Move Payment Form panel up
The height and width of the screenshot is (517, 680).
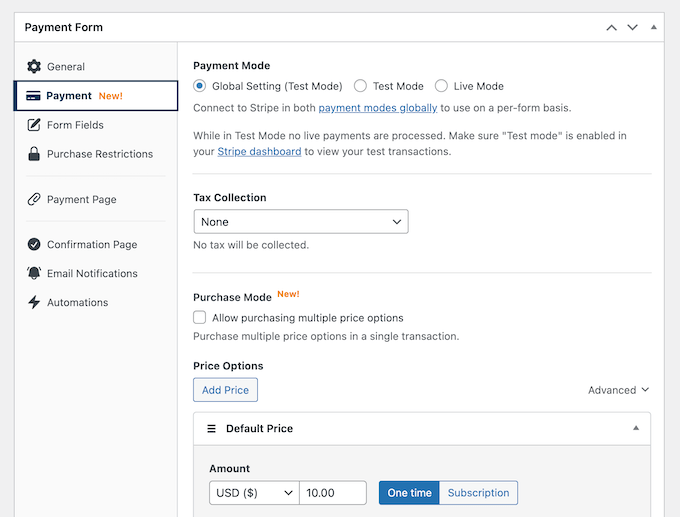611,27
